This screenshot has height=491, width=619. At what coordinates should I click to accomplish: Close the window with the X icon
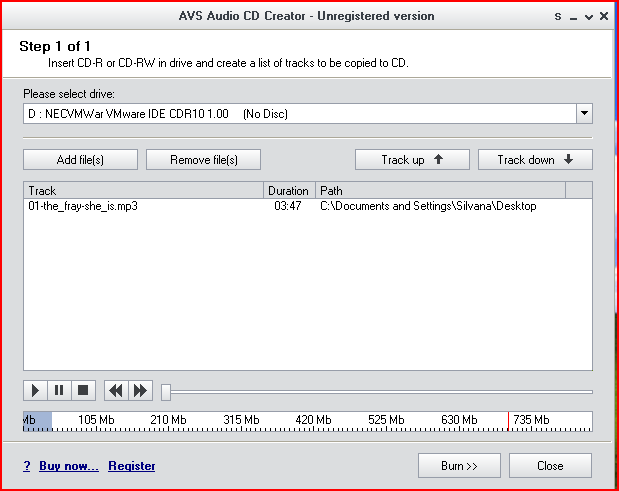[x=604, y=16]
